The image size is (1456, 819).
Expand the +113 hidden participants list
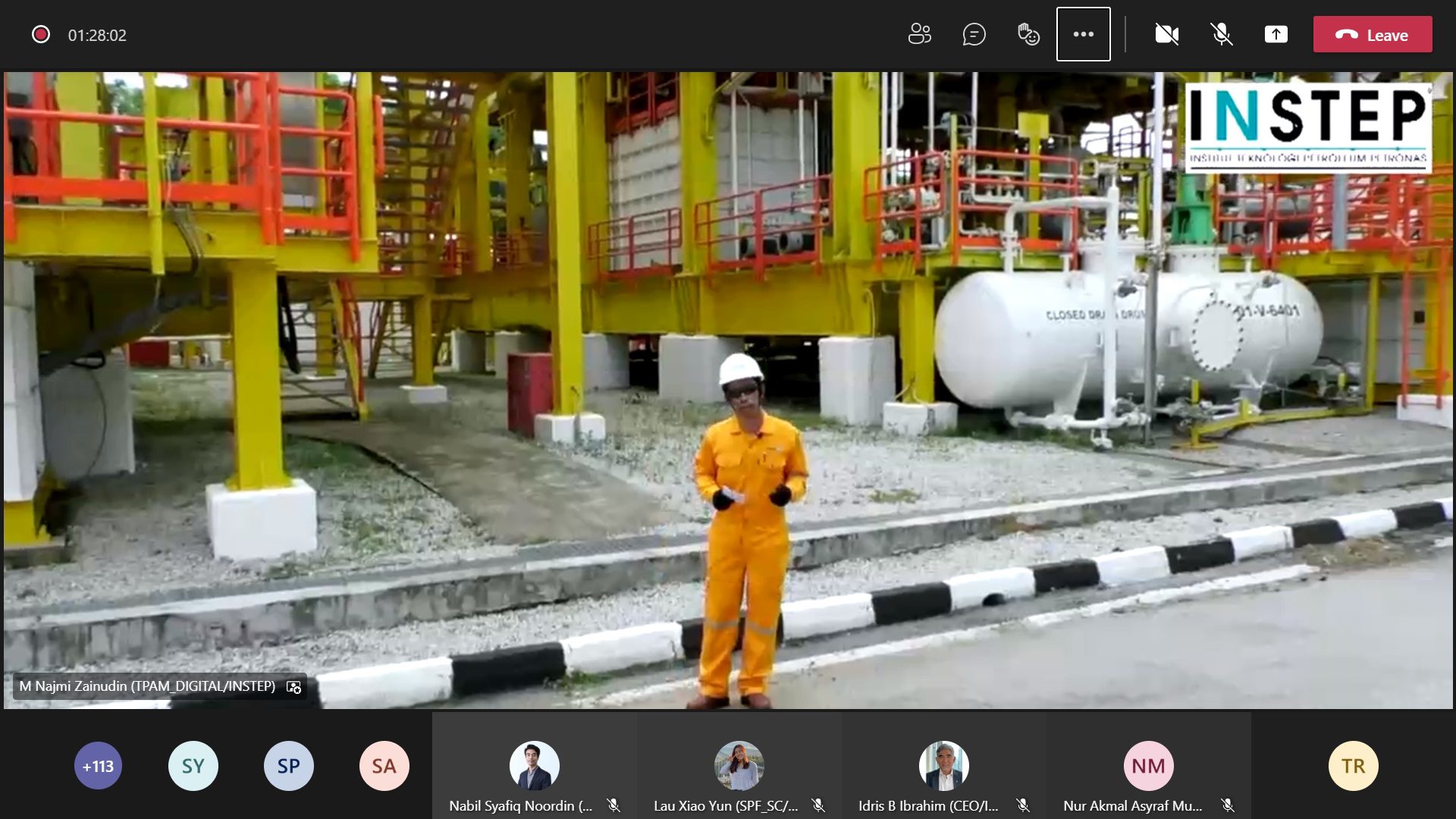coord(97,766)
